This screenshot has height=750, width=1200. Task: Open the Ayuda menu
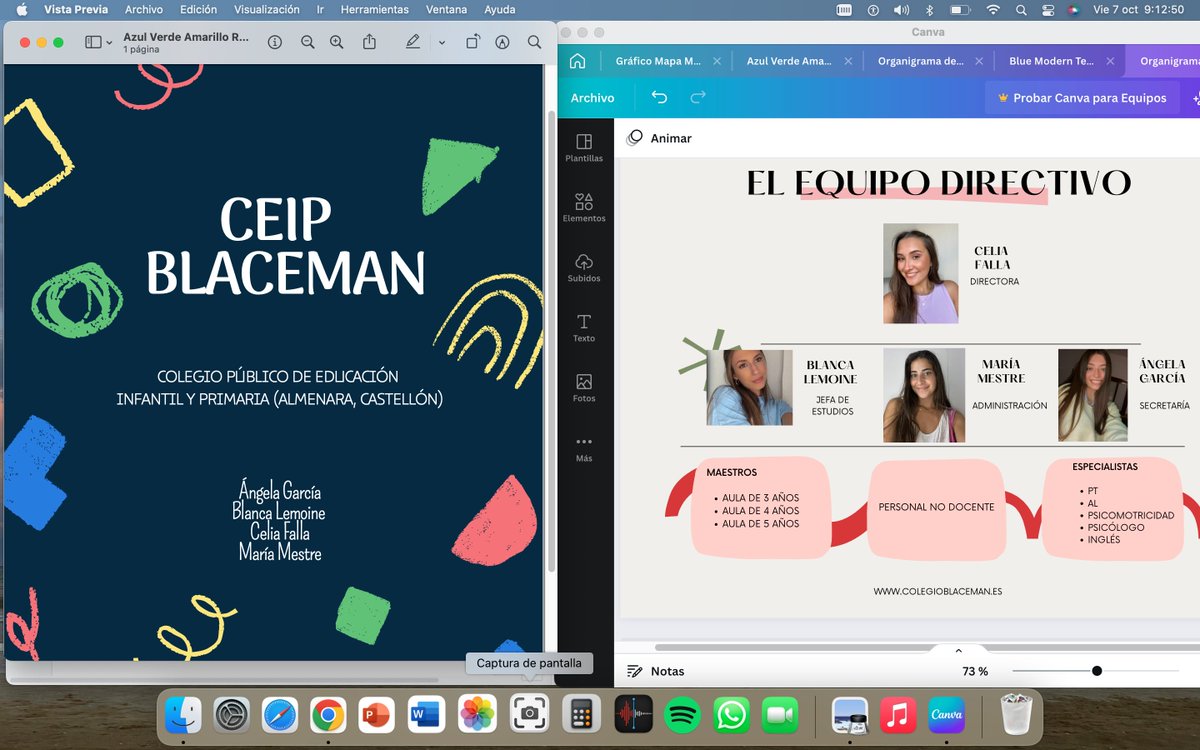tap(499, 10)
